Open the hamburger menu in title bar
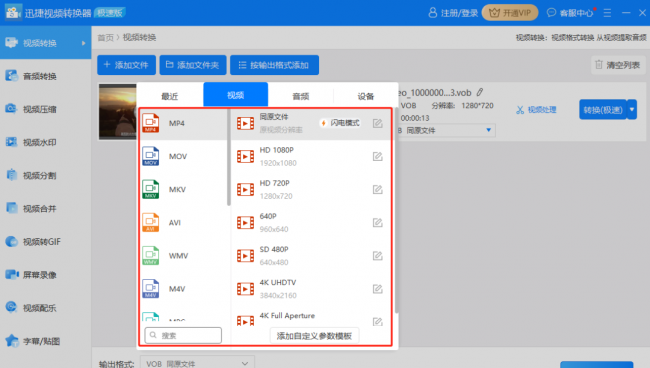This screenshot has width=650, height=368. (607, 13)
